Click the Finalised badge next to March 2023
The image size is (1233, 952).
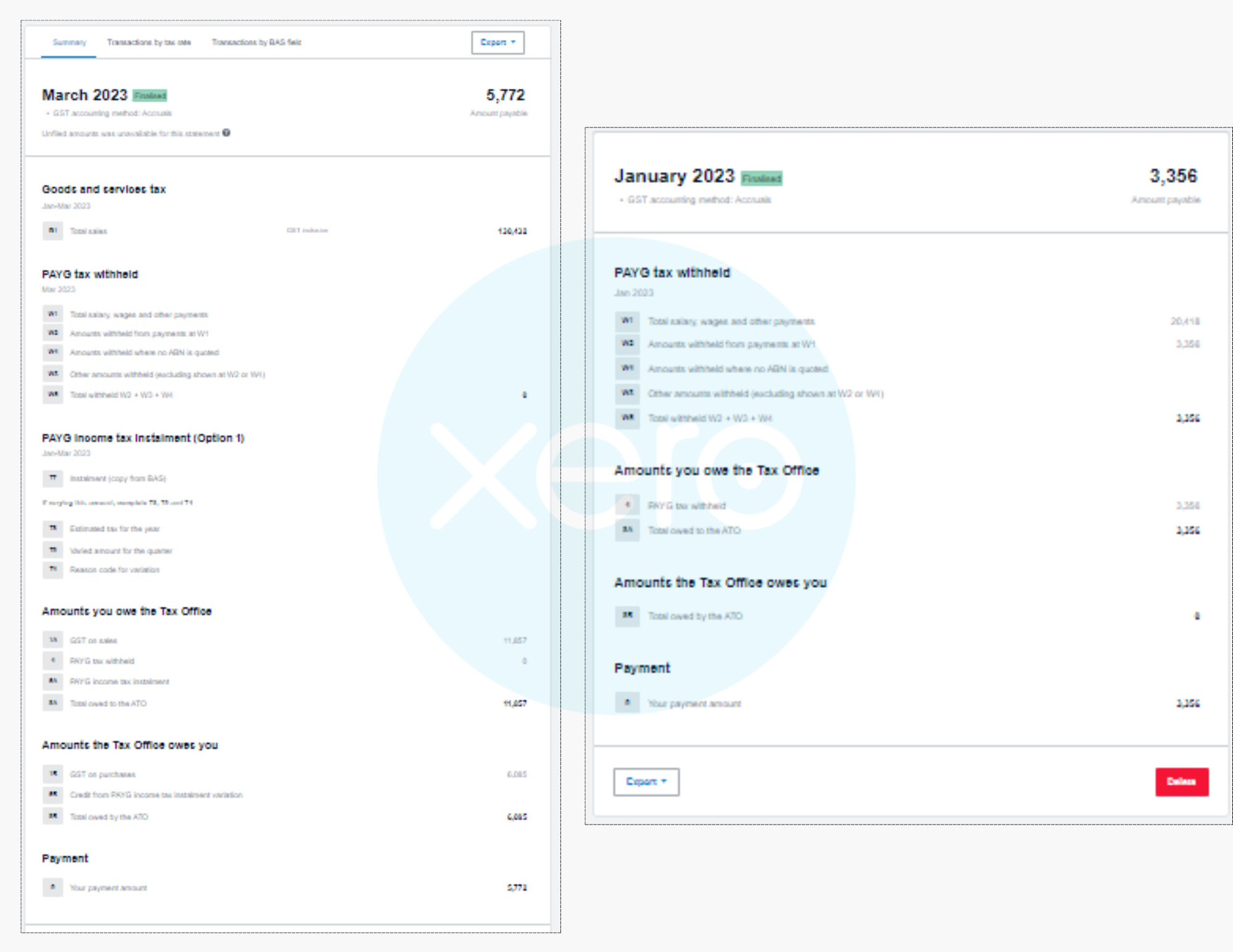(150, 96)
